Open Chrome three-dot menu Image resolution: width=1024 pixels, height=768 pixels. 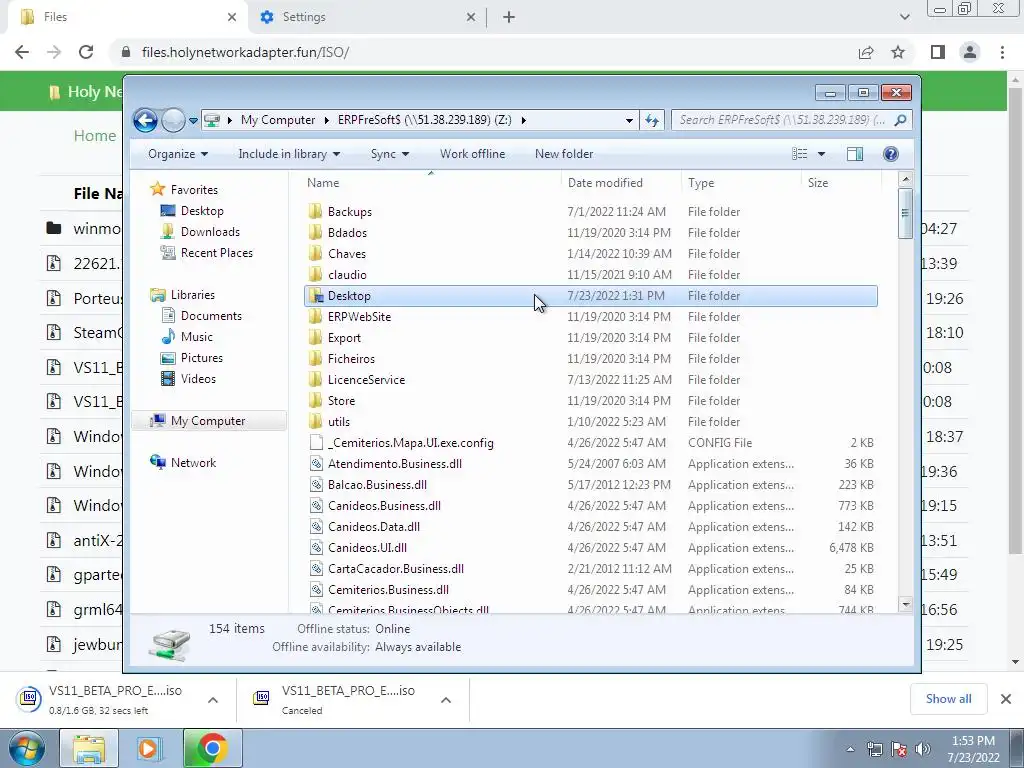[1002, 52]
